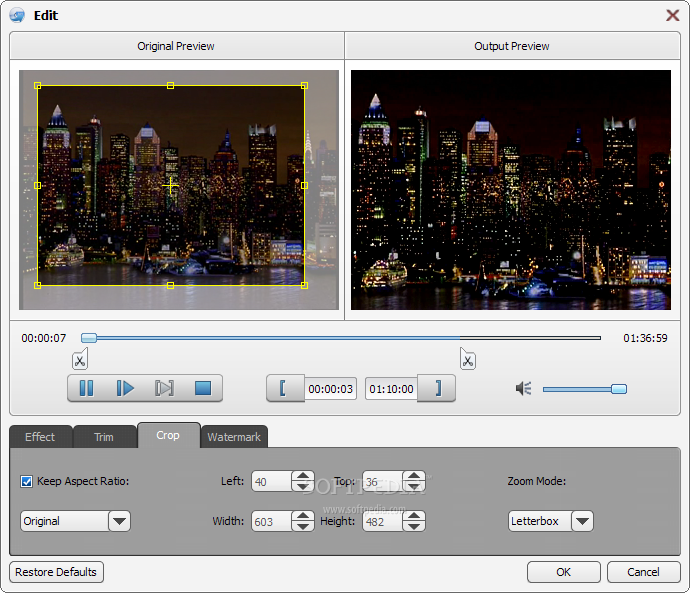The width and height of the screenshot is (690, 593).
Task: Click the Top crop input field
Action: point(382,482)
